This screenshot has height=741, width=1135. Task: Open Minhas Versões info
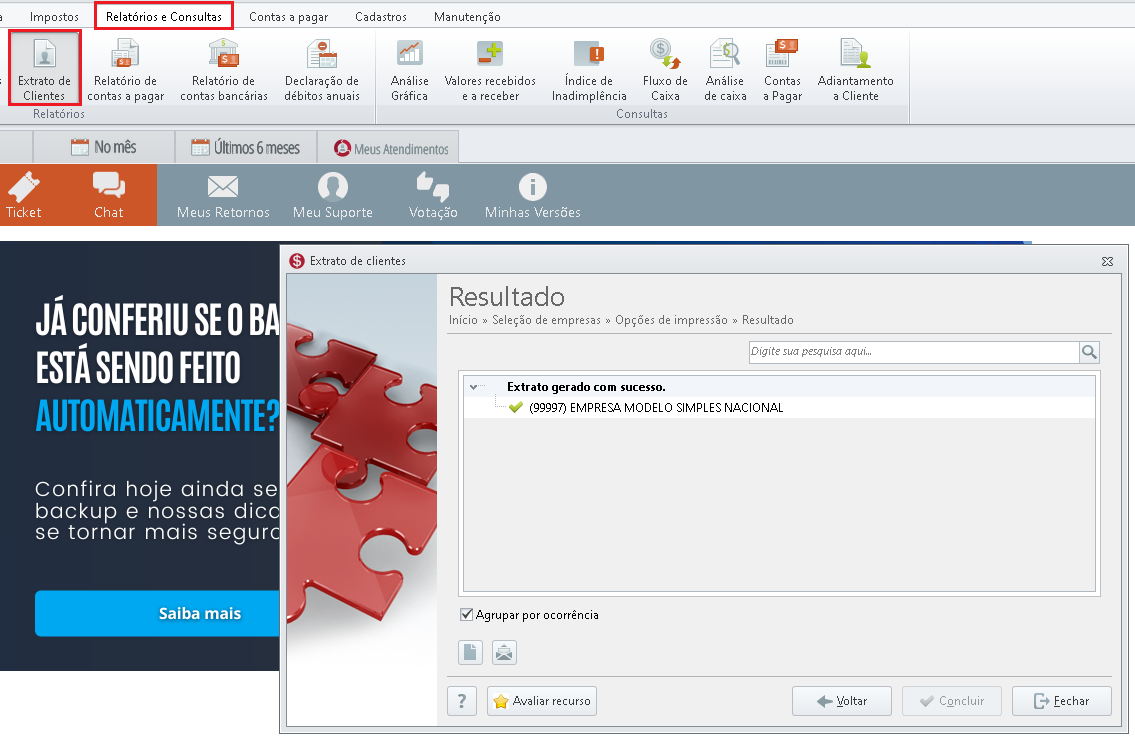(533, 195)
